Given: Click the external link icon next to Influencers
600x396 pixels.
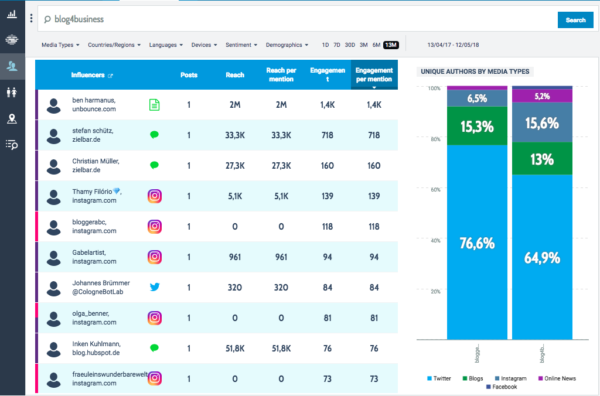Looking at the screenshot, I should tap(111, 76).
